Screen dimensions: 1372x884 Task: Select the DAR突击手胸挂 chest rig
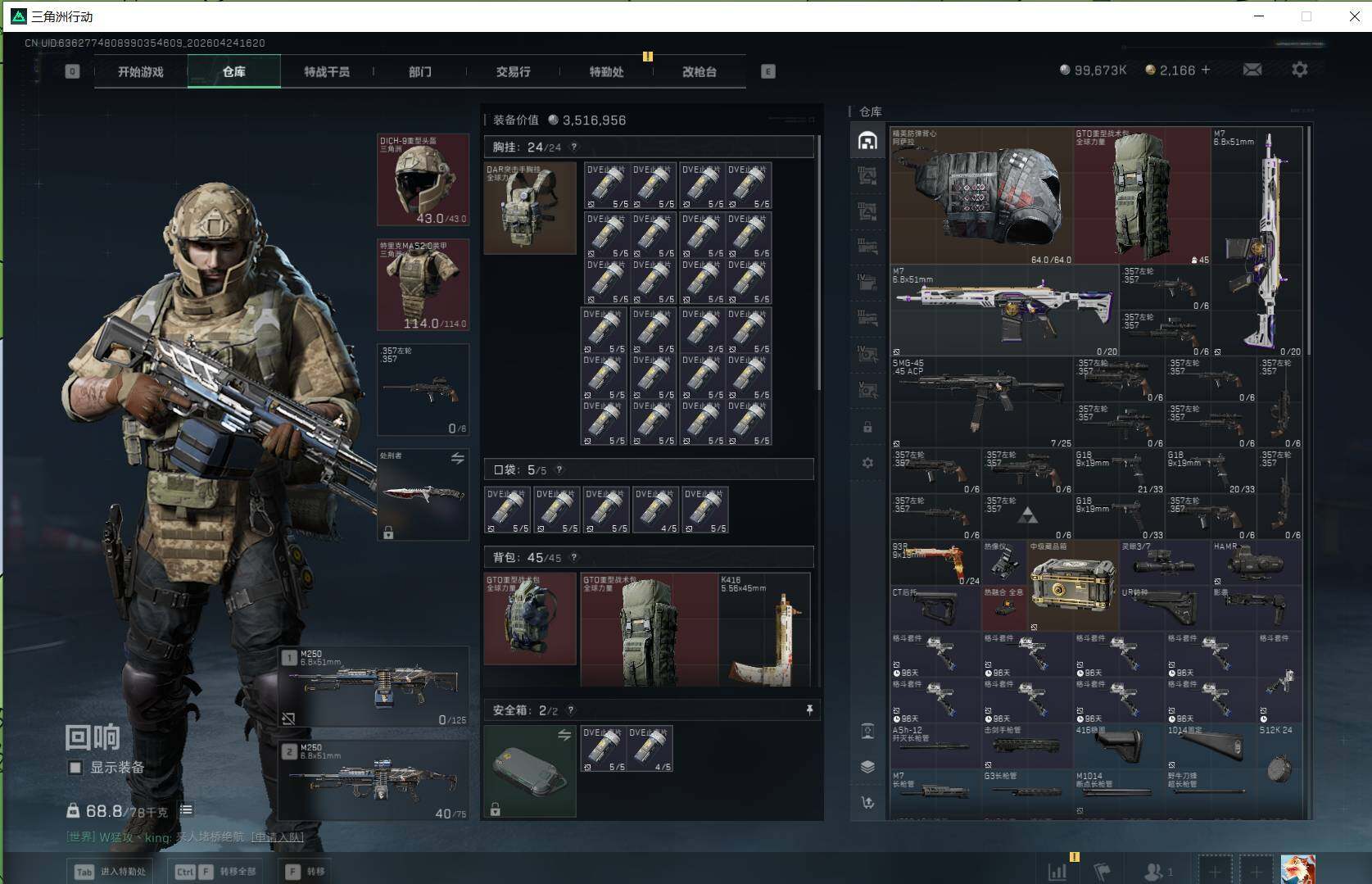[530, 208]
